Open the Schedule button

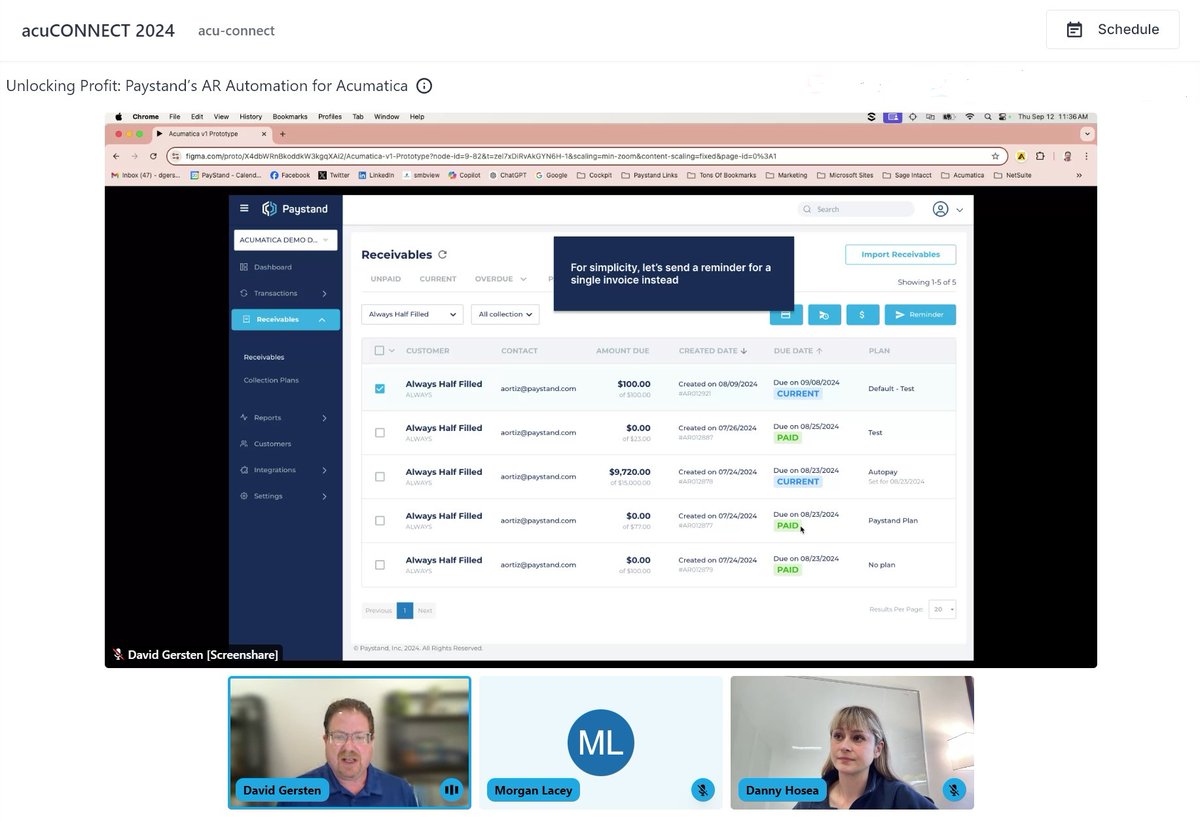(x=1113, y=29)
